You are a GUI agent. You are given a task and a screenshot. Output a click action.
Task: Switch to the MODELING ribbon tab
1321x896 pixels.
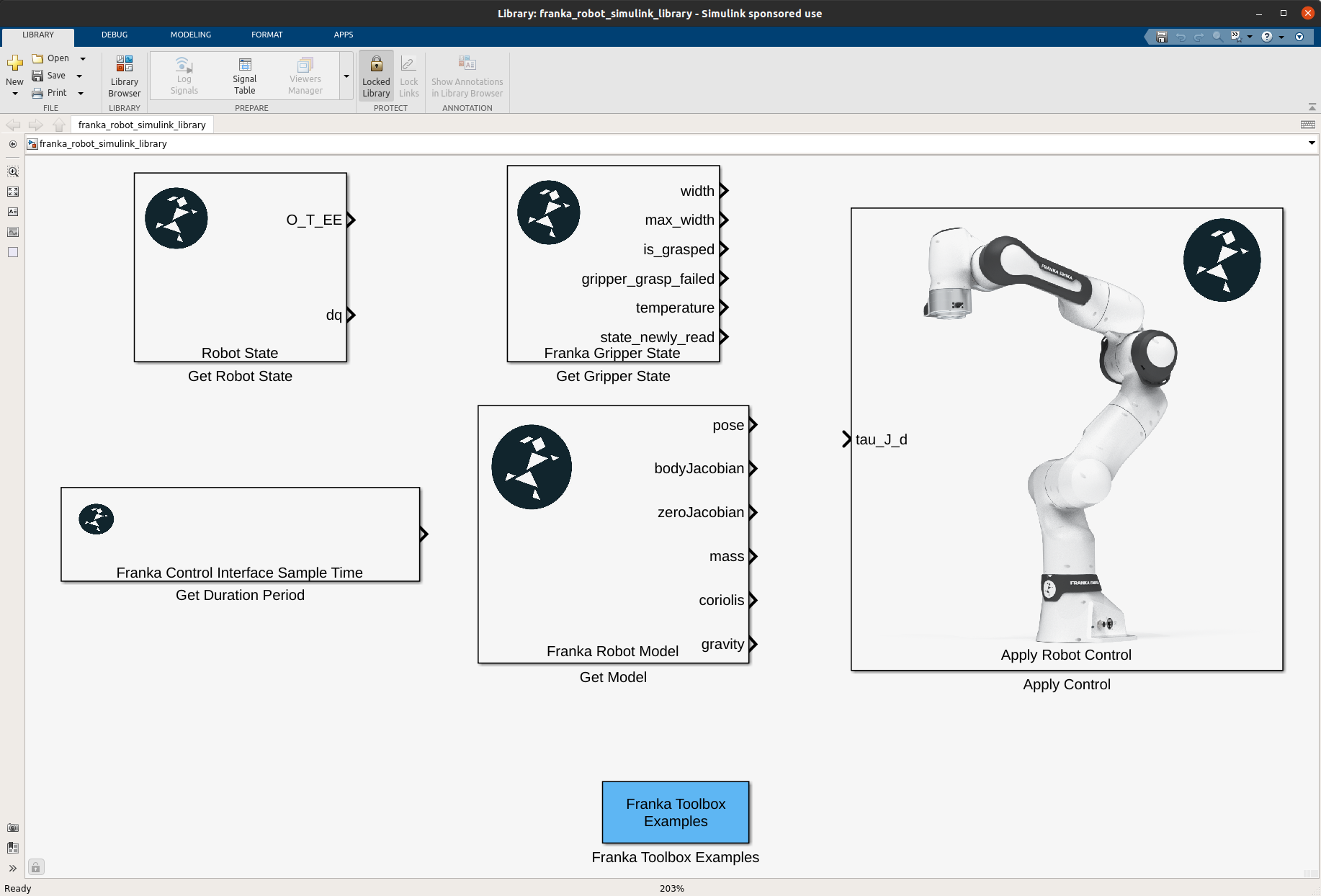click(x=191, y=35)
